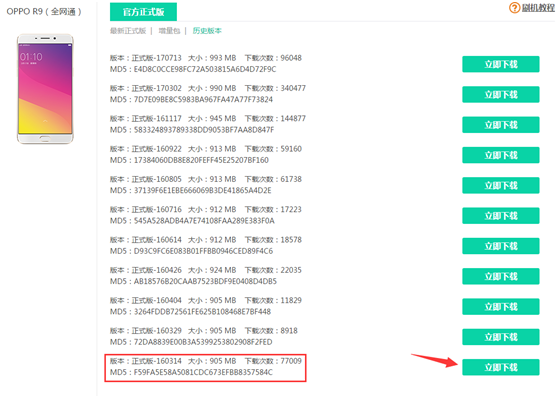Click the 正式版-161117 version info line
The height and width of the screenshot is (398, 558).
208,119
